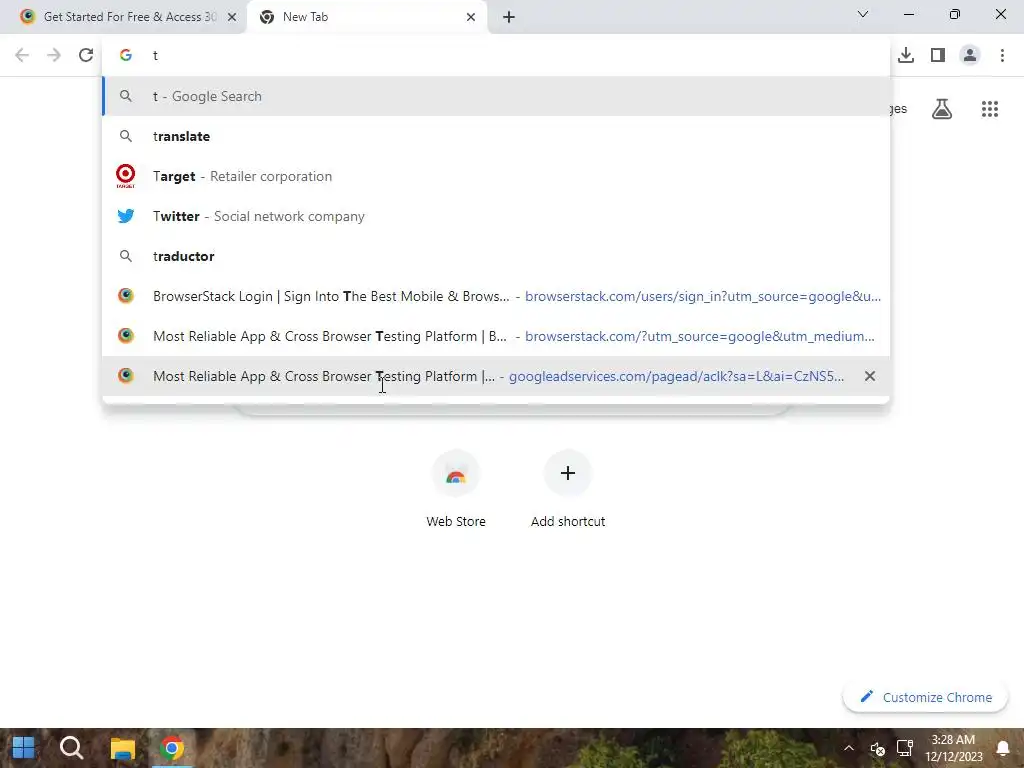This screenshot has width=1024, height=768.
Task: Open File Explorer from taskbar
Action: [x=122, y=748]
